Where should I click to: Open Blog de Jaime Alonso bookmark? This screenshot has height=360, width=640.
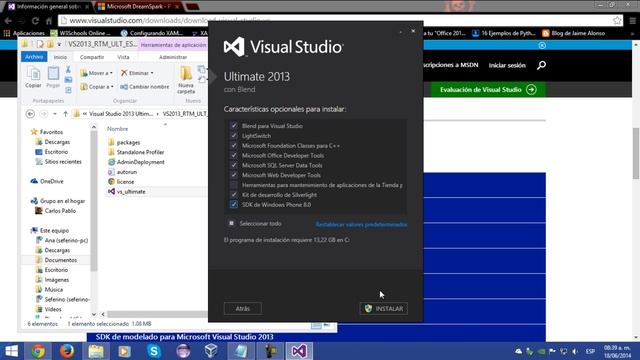573,33
